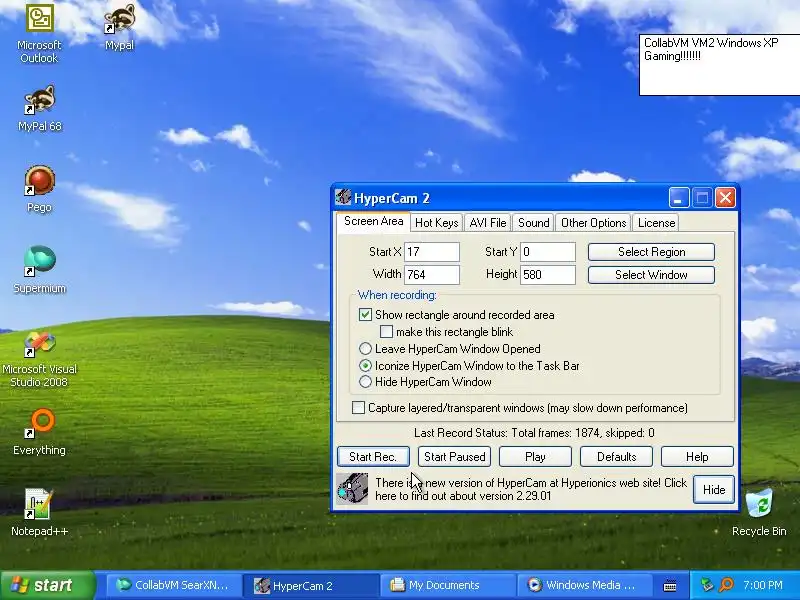Select the Mypal desktop shortcut
This screenshot has width=800, height=600.
[x=119, y=28]
